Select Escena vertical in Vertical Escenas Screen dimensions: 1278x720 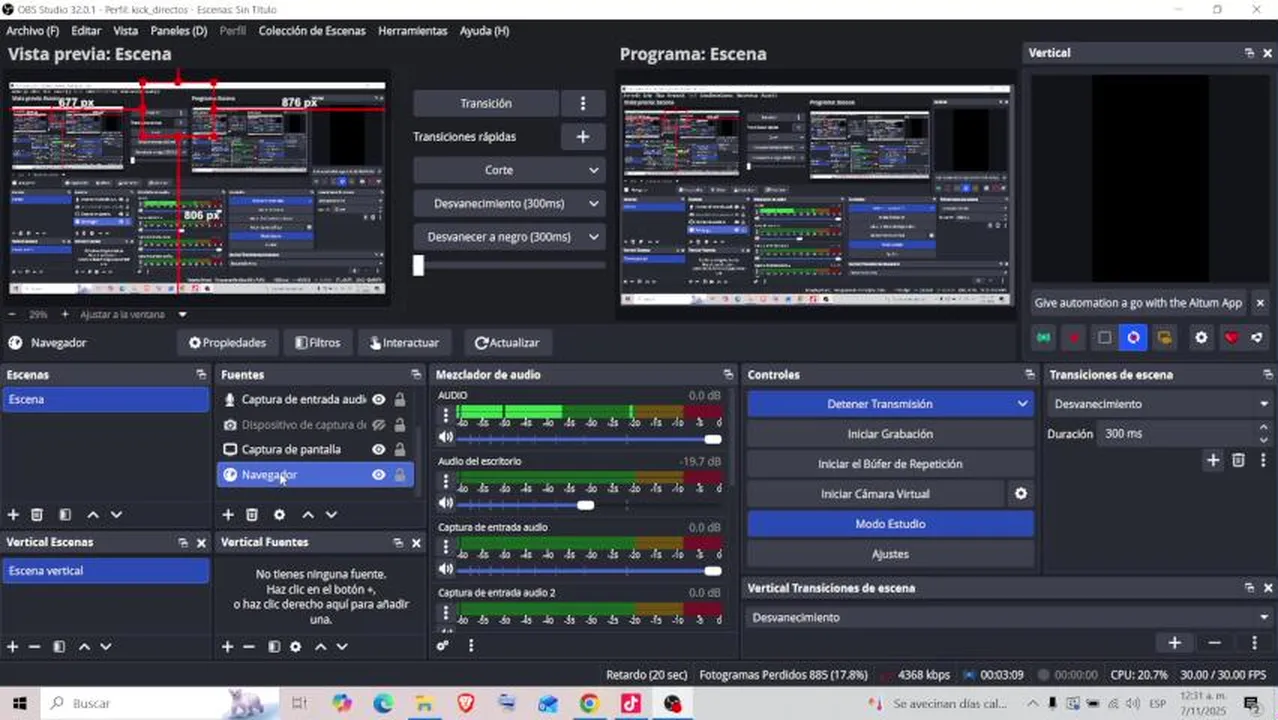(105, 571)
